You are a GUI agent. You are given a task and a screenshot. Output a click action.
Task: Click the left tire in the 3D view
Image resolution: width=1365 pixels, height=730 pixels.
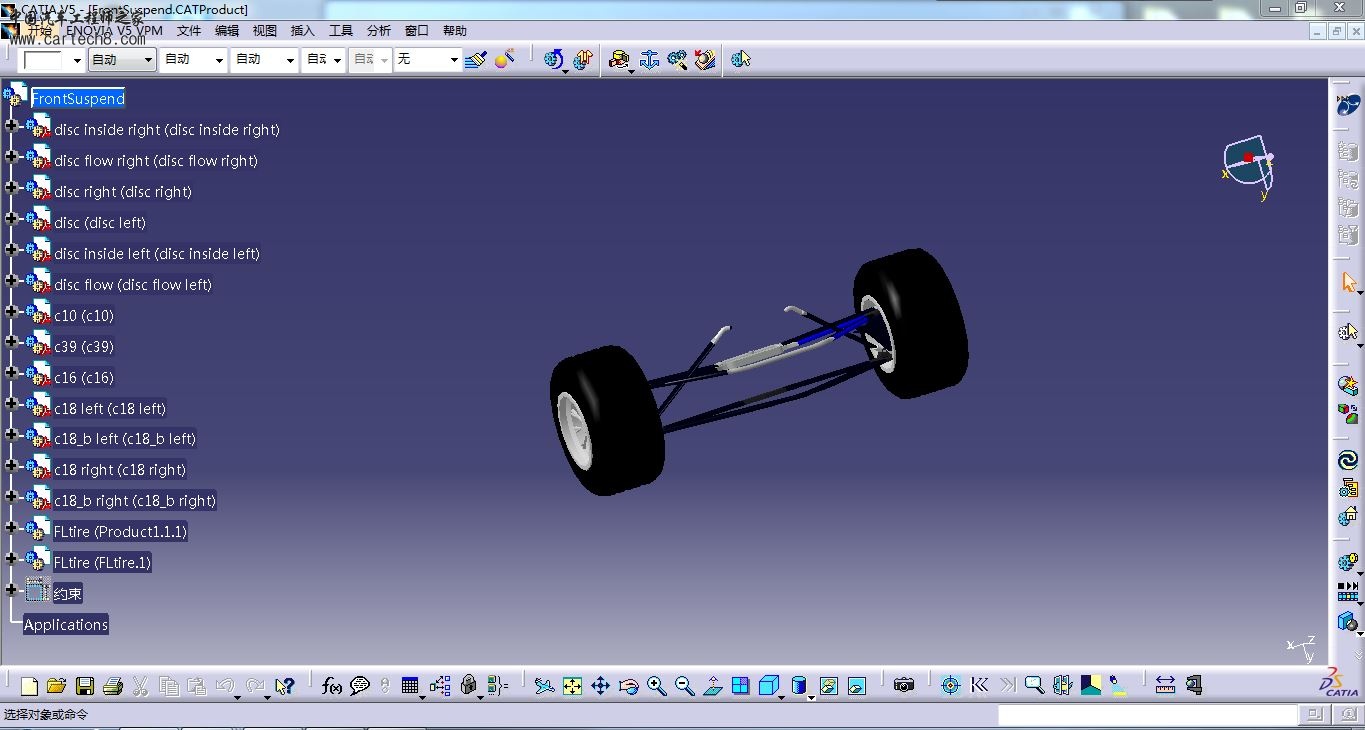tap(608, 420)
